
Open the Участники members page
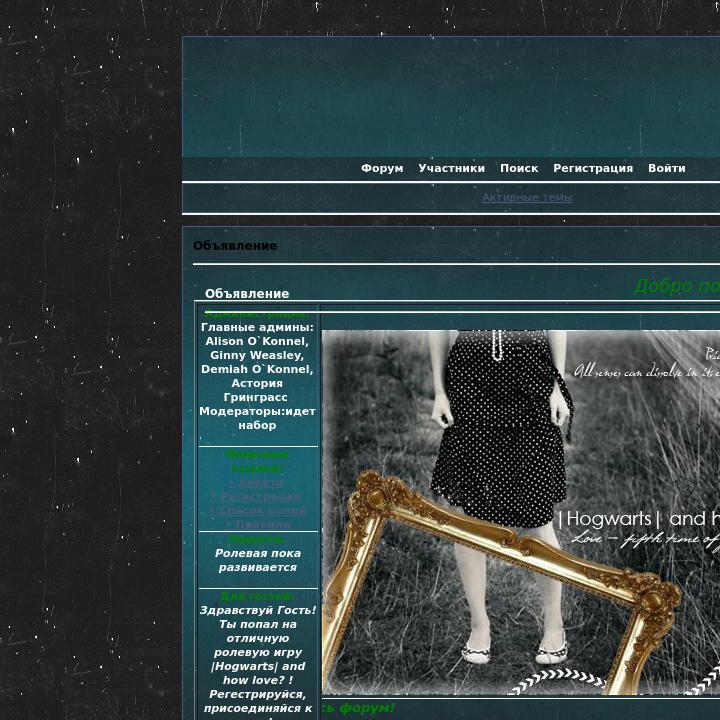451,169
